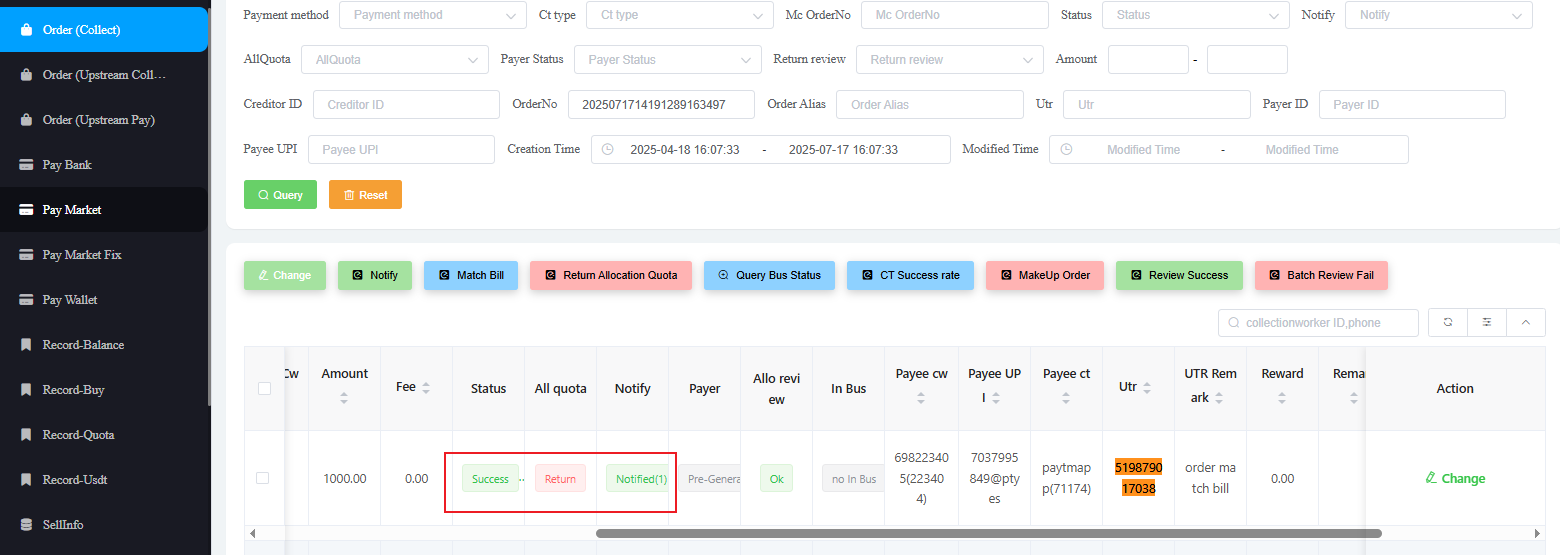Click the orange Reset button
1560x555 pixels.
tap(365, 195)
